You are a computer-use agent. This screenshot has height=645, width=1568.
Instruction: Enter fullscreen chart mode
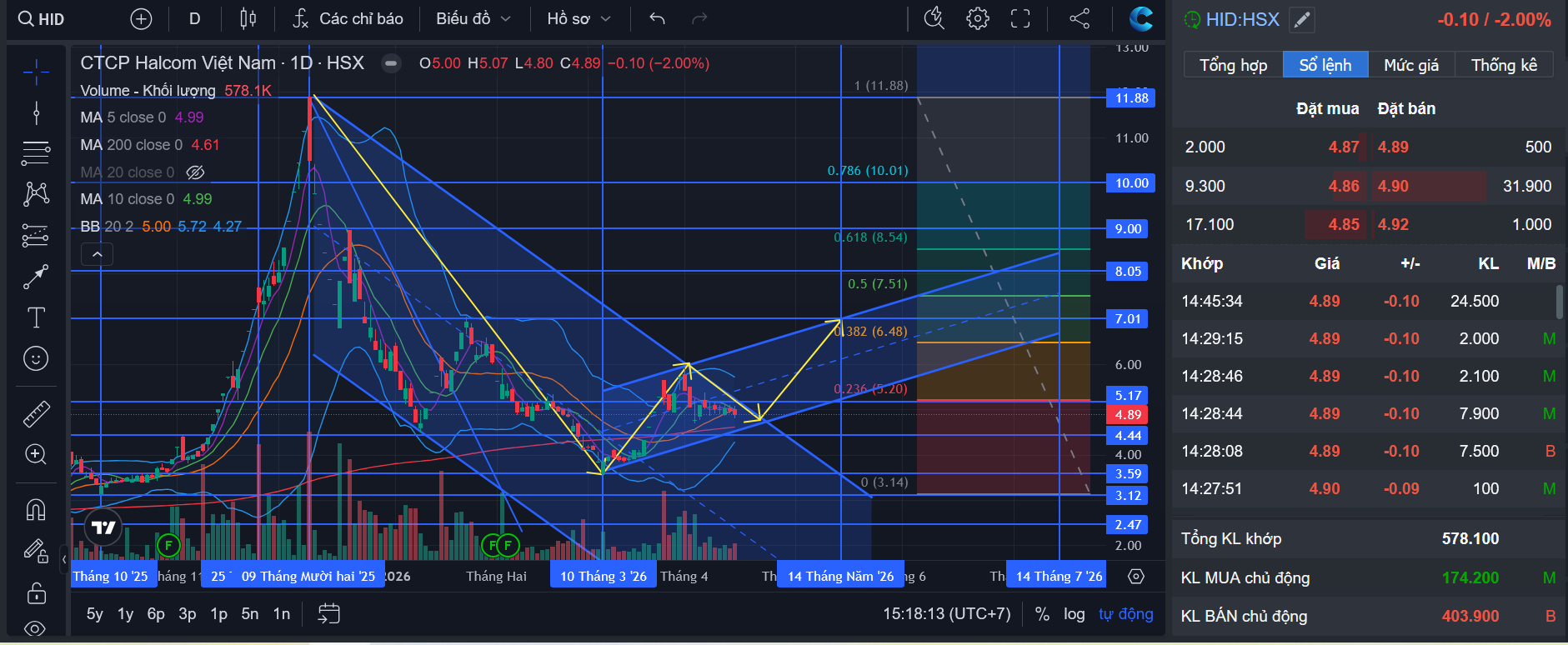tap(1020, 19)
